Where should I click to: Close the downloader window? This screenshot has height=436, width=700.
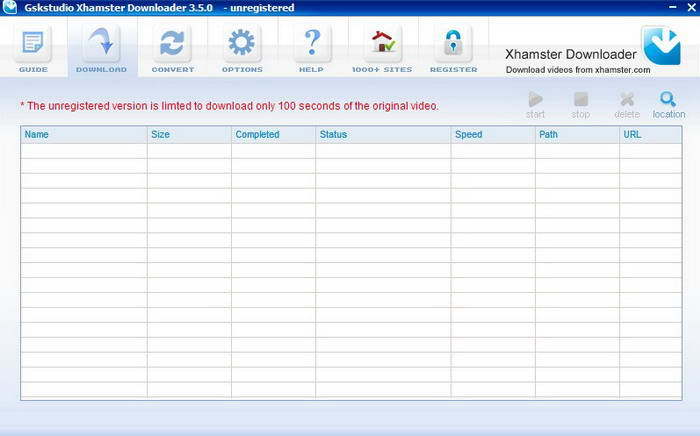(691, 7)
